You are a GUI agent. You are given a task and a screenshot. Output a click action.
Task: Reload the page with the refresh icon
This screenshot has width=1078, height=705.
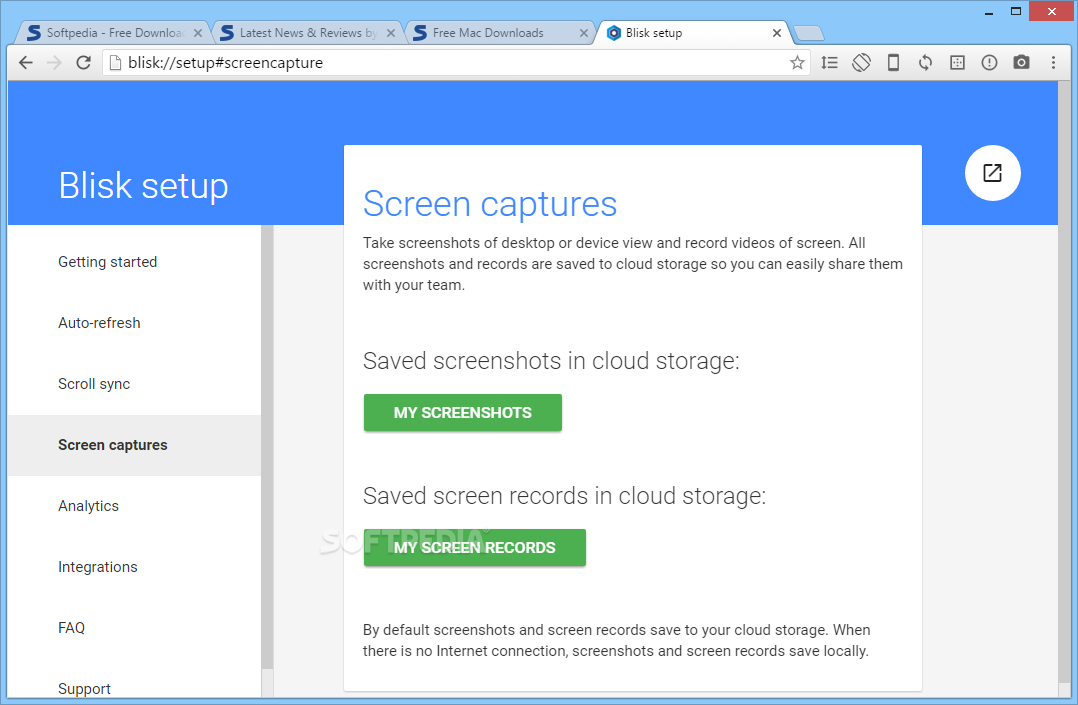point(83,63)
